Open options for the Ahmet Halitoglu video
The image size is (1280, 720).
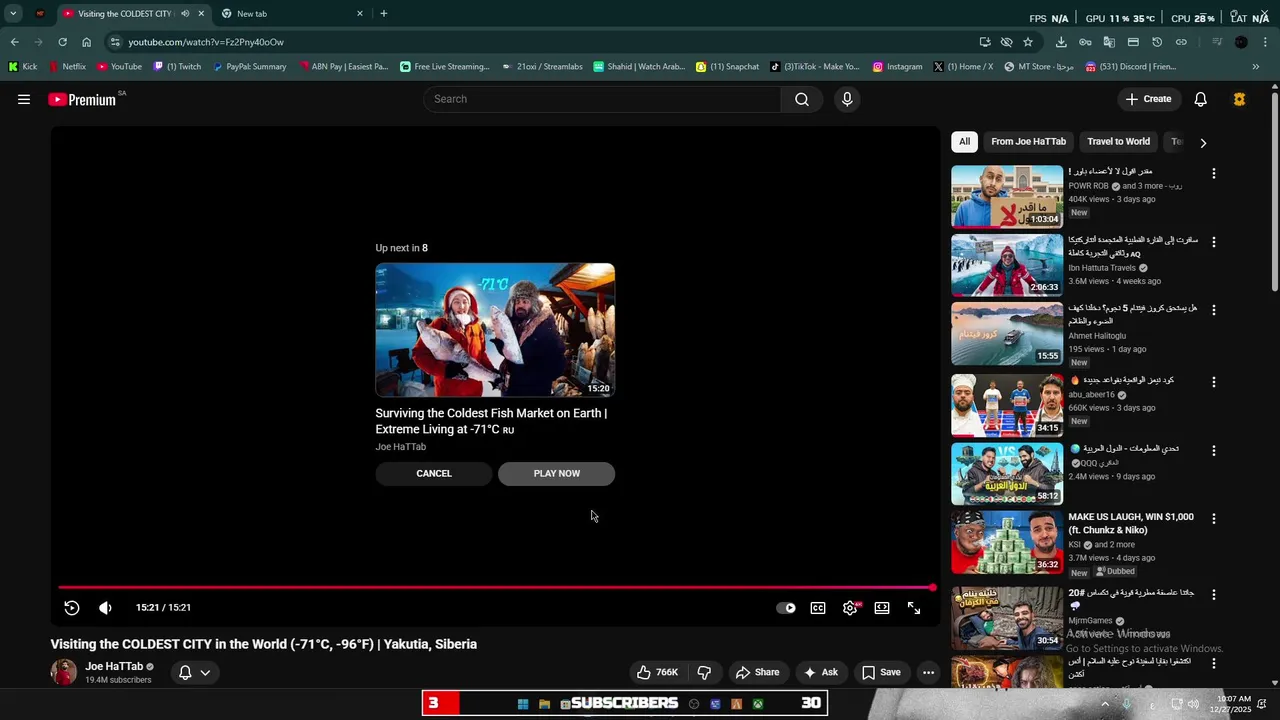coord(1214,311)
